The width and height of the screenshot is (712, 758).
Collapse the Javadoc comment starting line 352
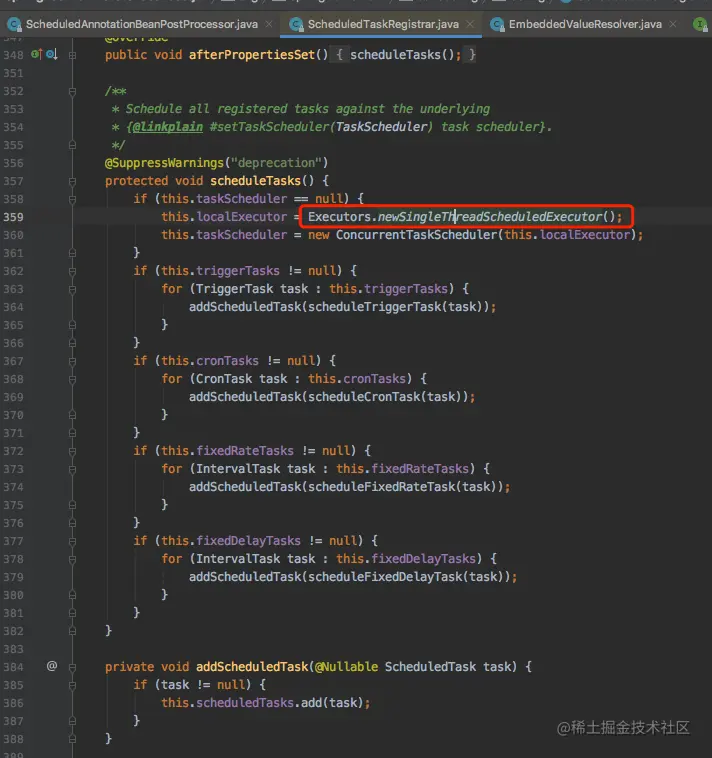pos(73,91)
